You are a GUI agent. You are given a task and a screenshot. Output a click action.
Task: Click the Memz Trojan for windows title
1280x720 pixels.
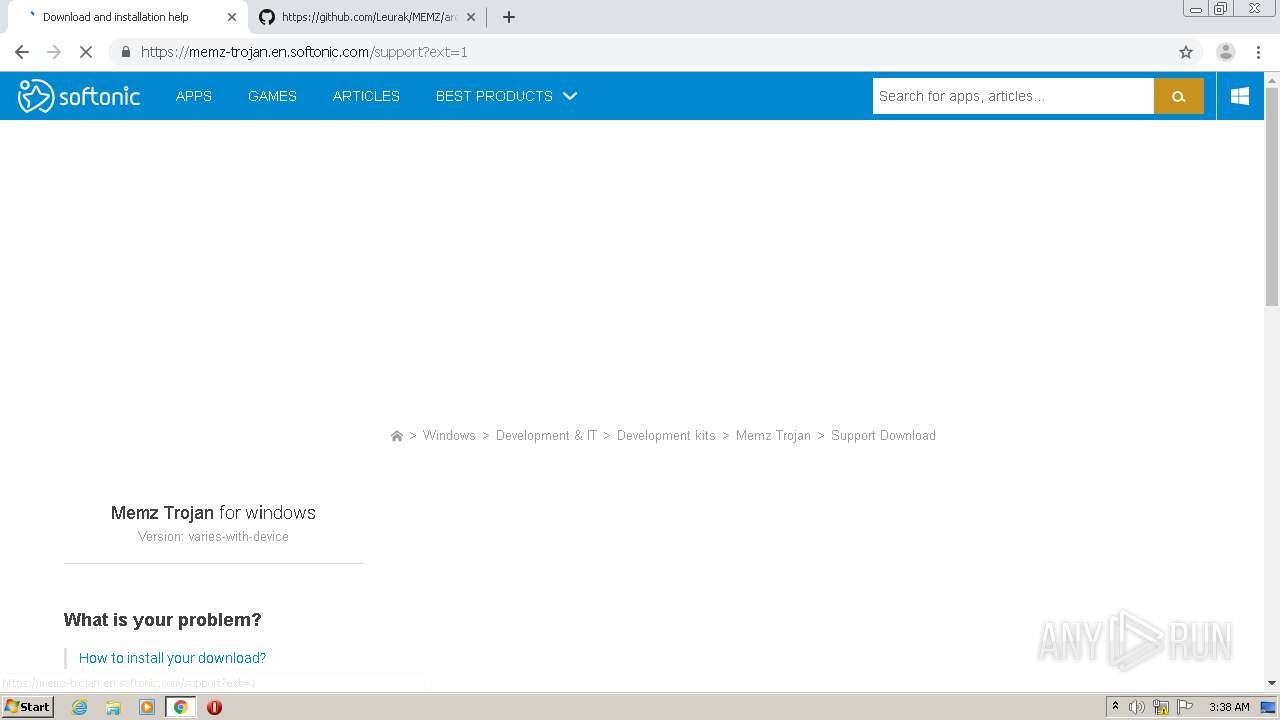[x=213, y=513]
